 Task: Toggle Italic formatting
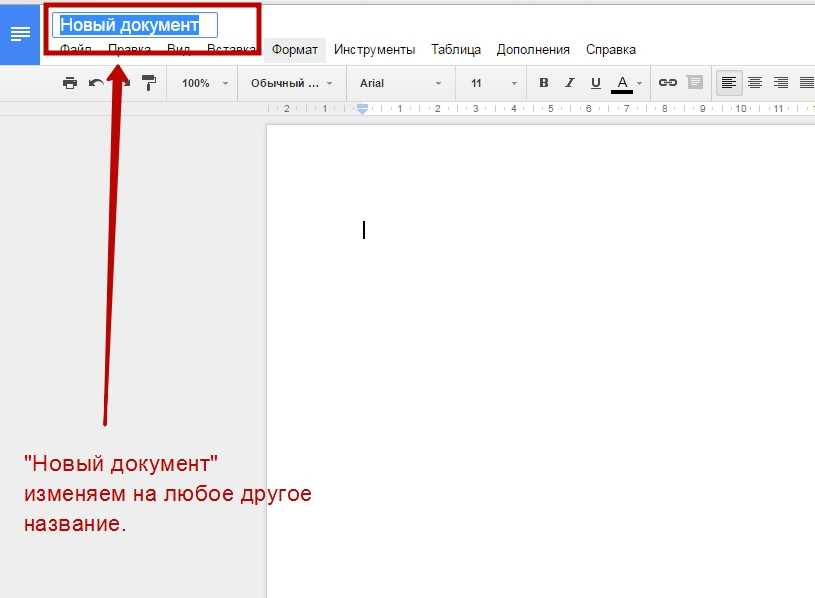[570, 83]
